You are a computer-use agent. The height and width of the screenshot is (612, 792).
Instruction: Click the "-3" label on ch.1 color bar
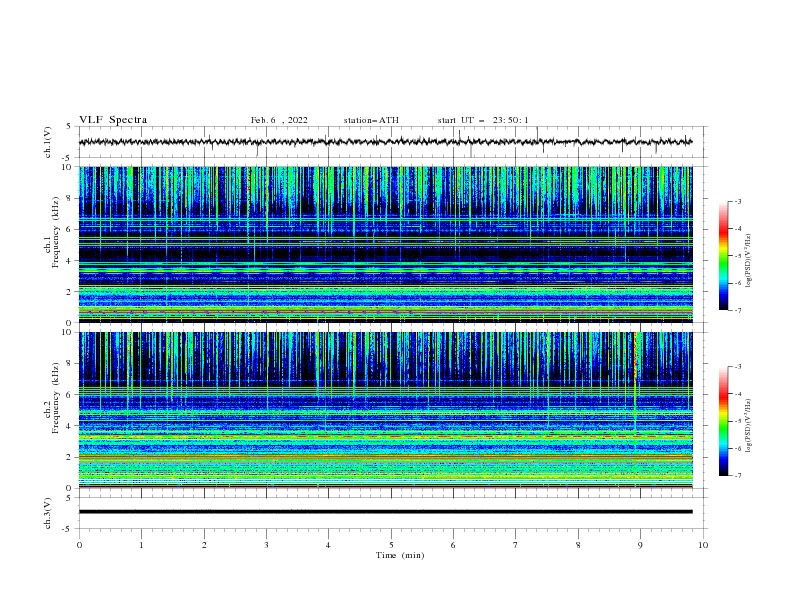738,201
